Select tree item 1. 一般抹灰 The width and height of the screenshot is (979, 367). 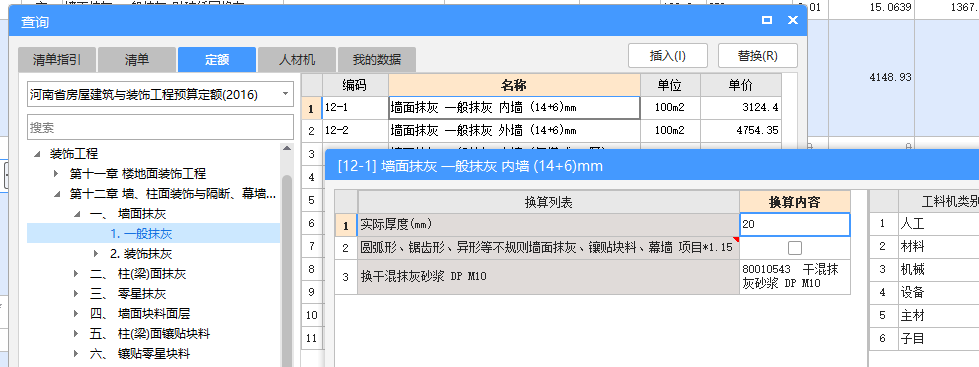point(141,234)
